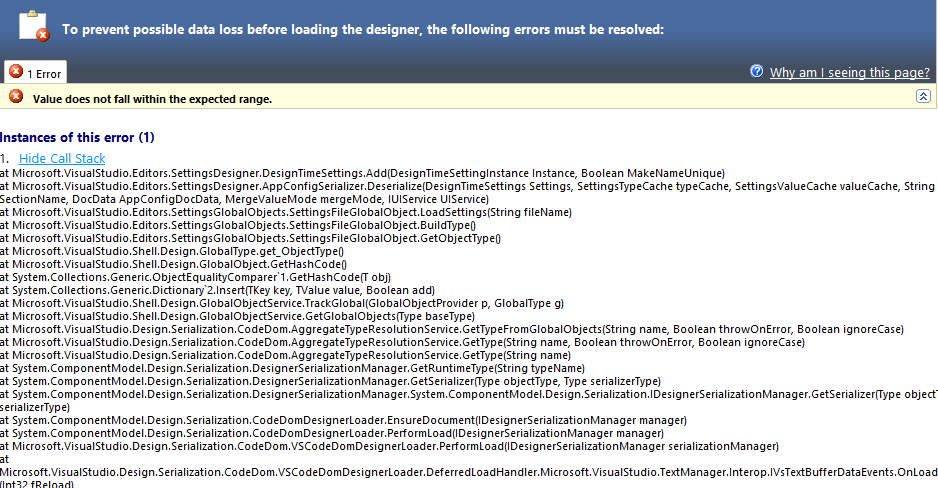The height and width of the screenshot is (488, 938).
Task: Click the Dictionary`2.Insert stack line
Action: pos(218,290)
